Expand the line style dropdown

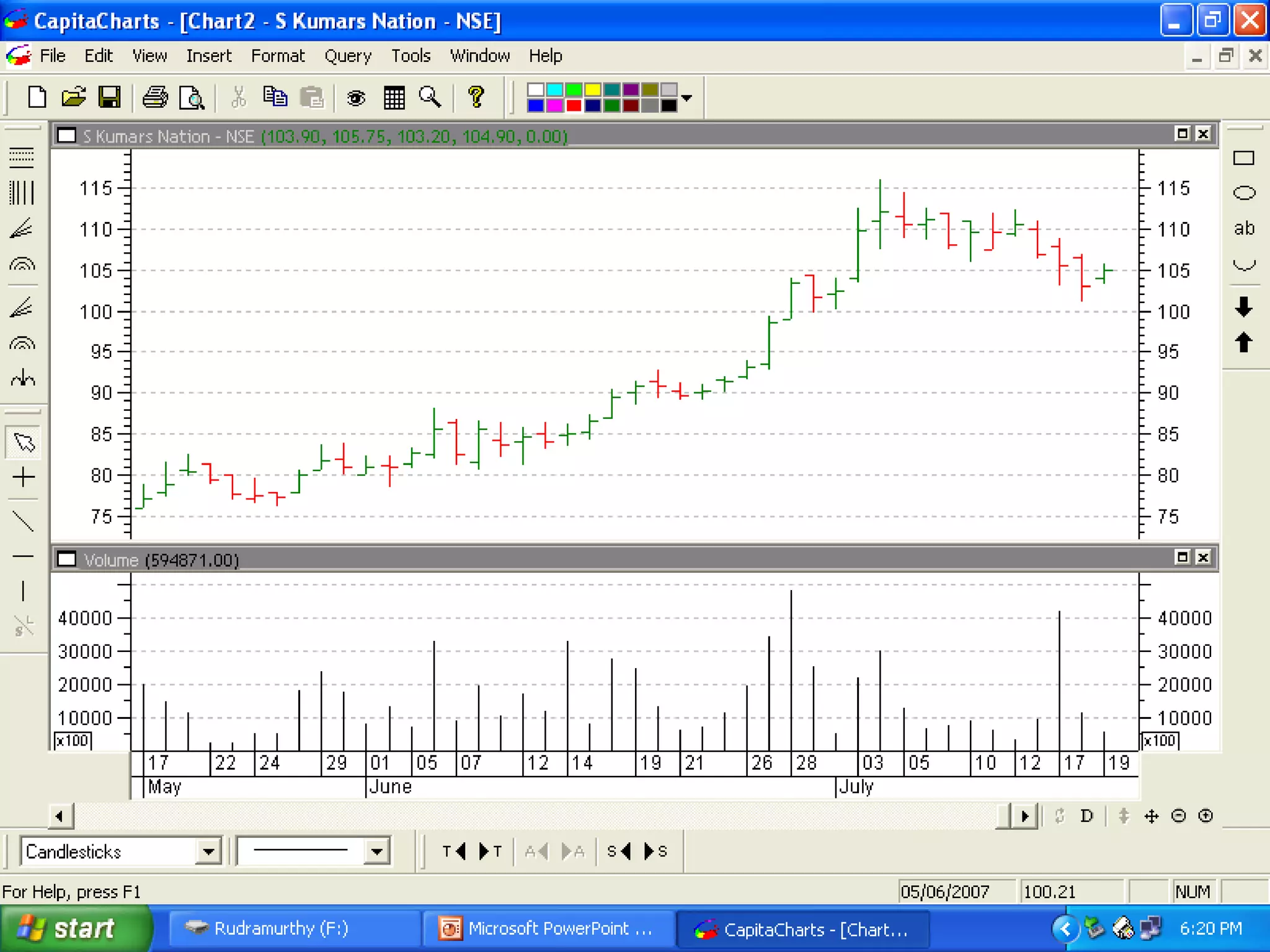pos(376,851)
